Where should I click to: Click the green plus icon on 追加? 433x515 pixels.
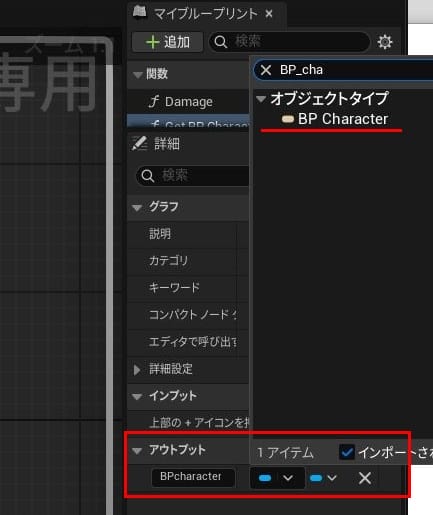pyautogui.click(x=152, y=42)
